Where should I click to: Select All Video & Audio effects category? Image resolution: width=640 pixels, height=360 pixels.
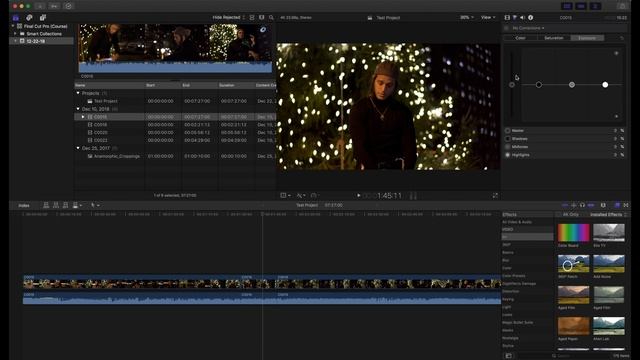[517, 222]
